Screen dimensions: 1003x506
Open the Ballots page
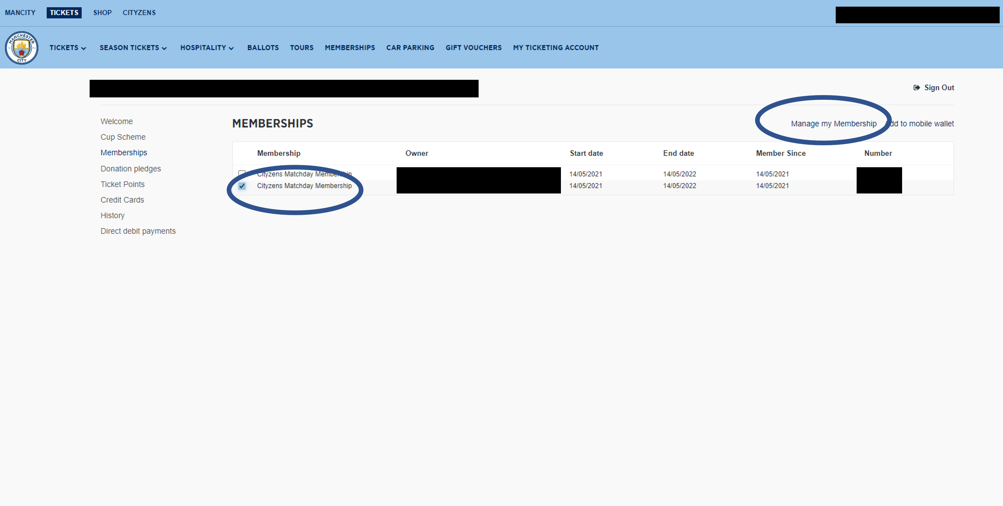coord(263,48)
